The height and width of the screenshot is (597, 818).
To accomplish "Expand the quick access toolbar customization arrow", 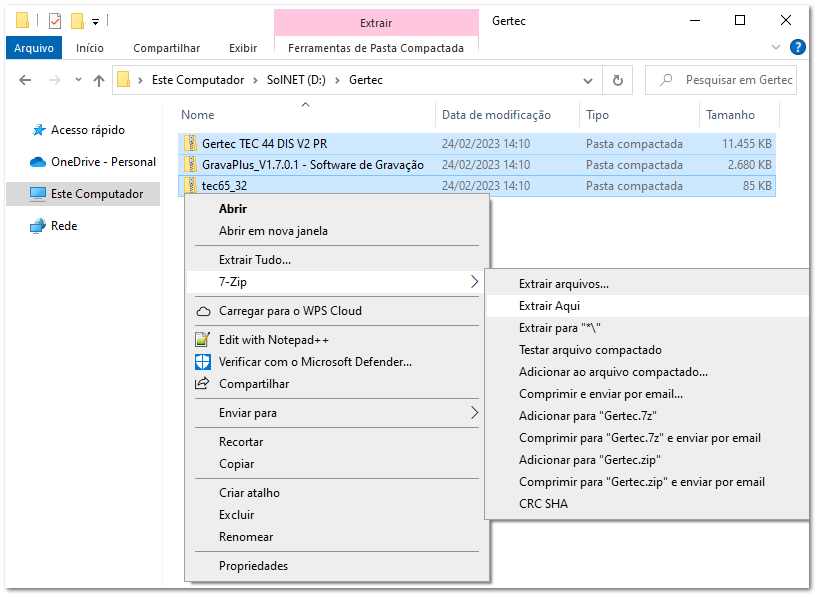I will click(x=95, y=20).
